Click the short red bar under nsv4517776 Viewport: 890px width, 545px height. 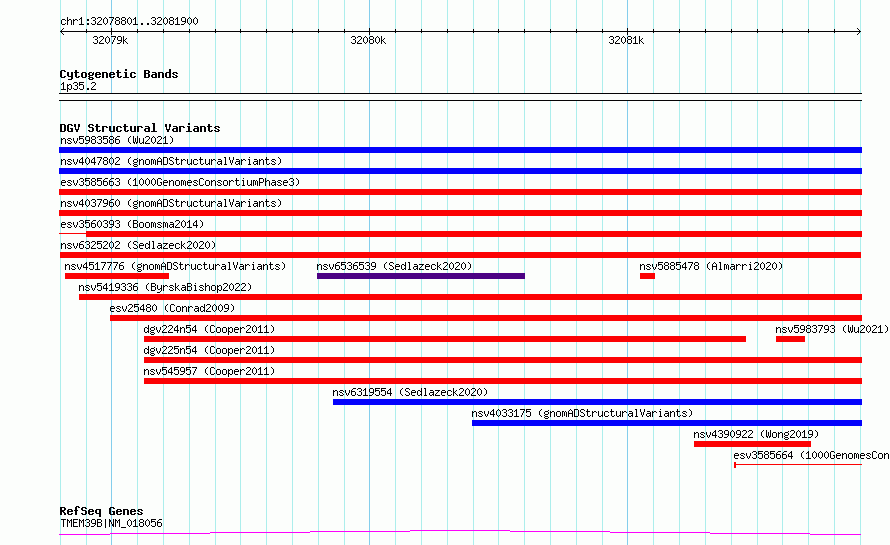(117, 276)
